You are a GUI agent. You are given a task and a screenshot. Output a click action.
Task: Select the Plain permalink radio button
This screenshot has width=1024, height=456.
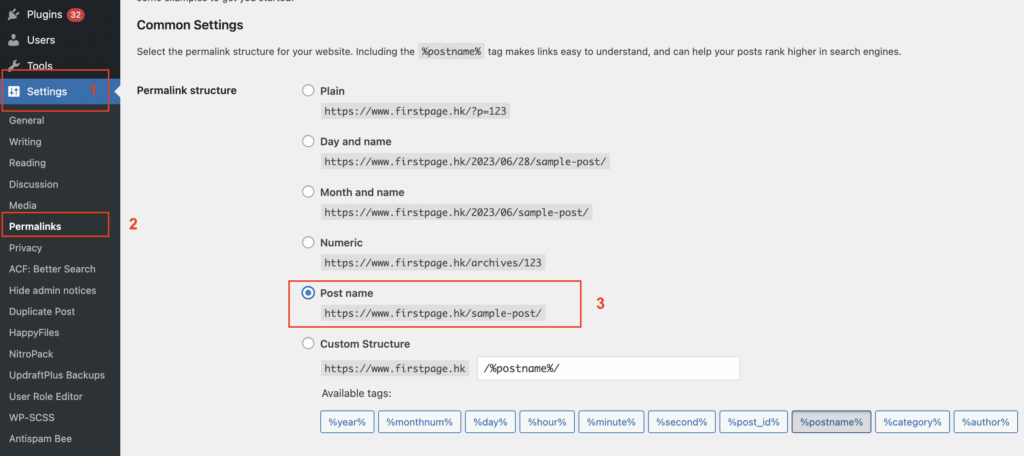[308, 91]
